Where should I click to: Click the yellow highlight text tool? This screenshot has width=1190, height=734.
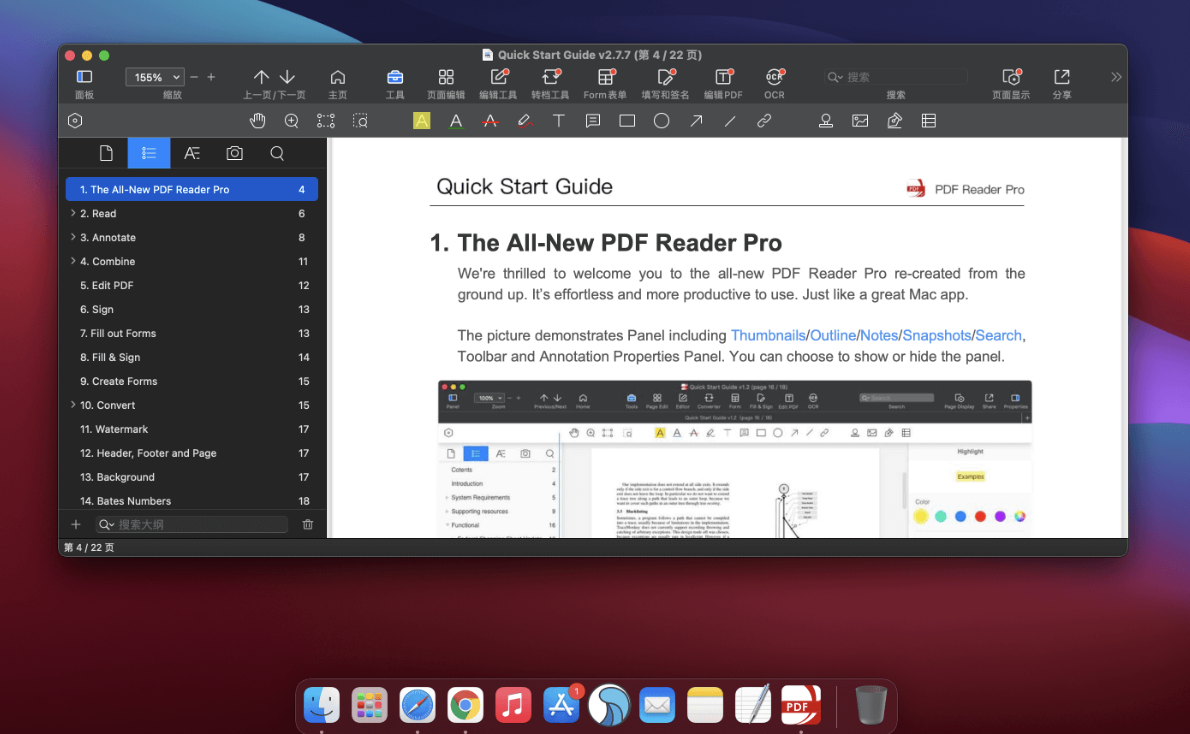[x=422, y=121]
